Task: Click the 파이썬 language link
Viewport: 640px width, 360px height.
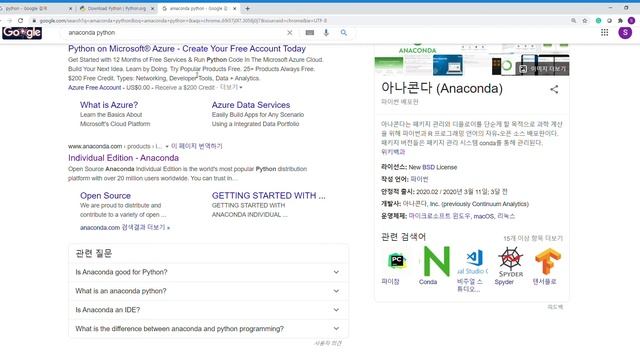Action: point(419,179)
